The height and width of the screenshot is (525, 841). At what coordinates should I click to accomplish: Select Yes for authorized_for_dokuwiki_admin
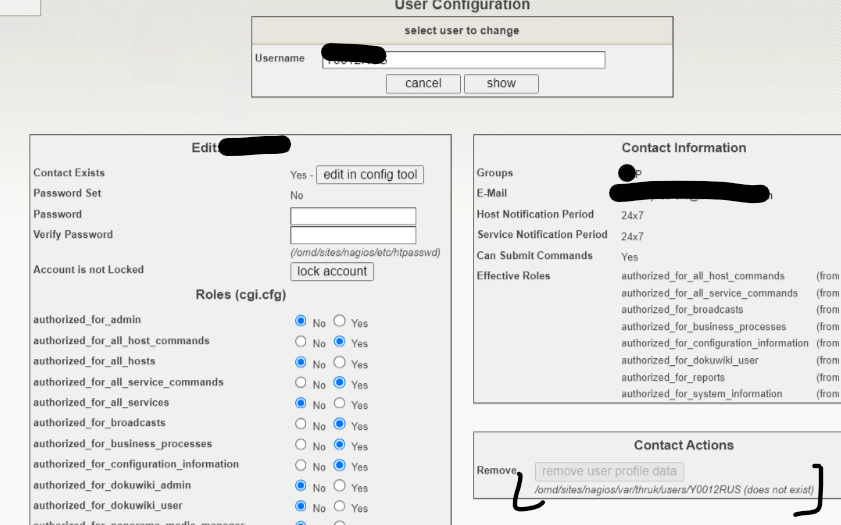(340, 487)
